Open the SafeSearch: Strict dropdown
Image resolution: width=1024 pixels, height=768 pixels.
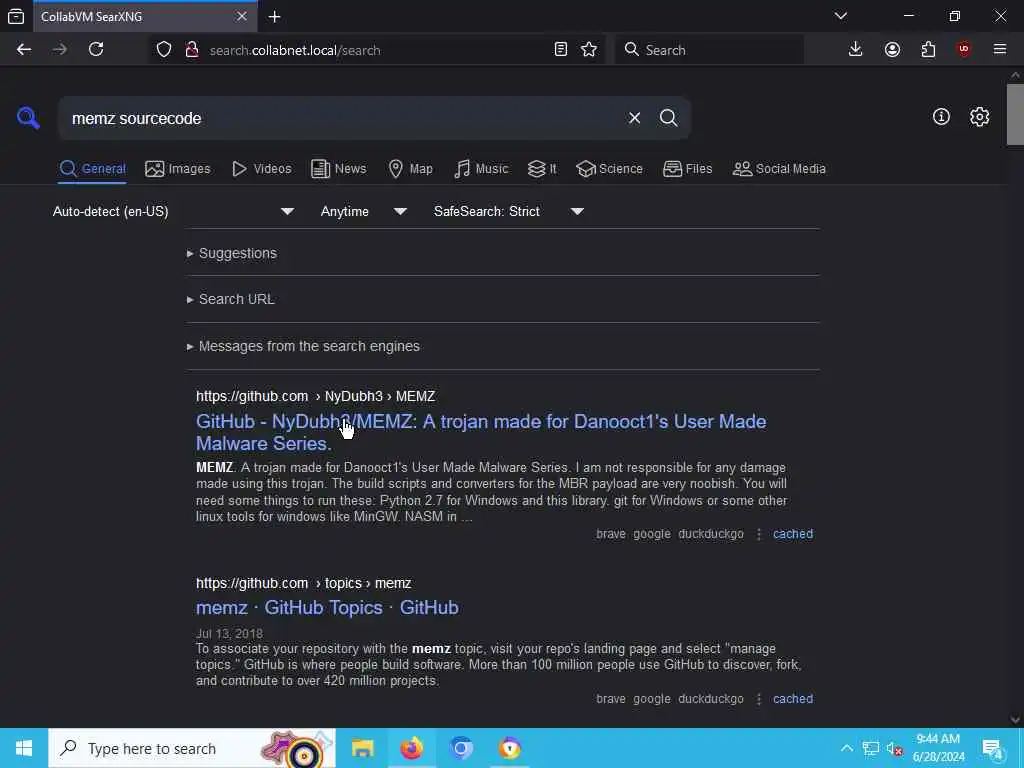click(508, 212)
